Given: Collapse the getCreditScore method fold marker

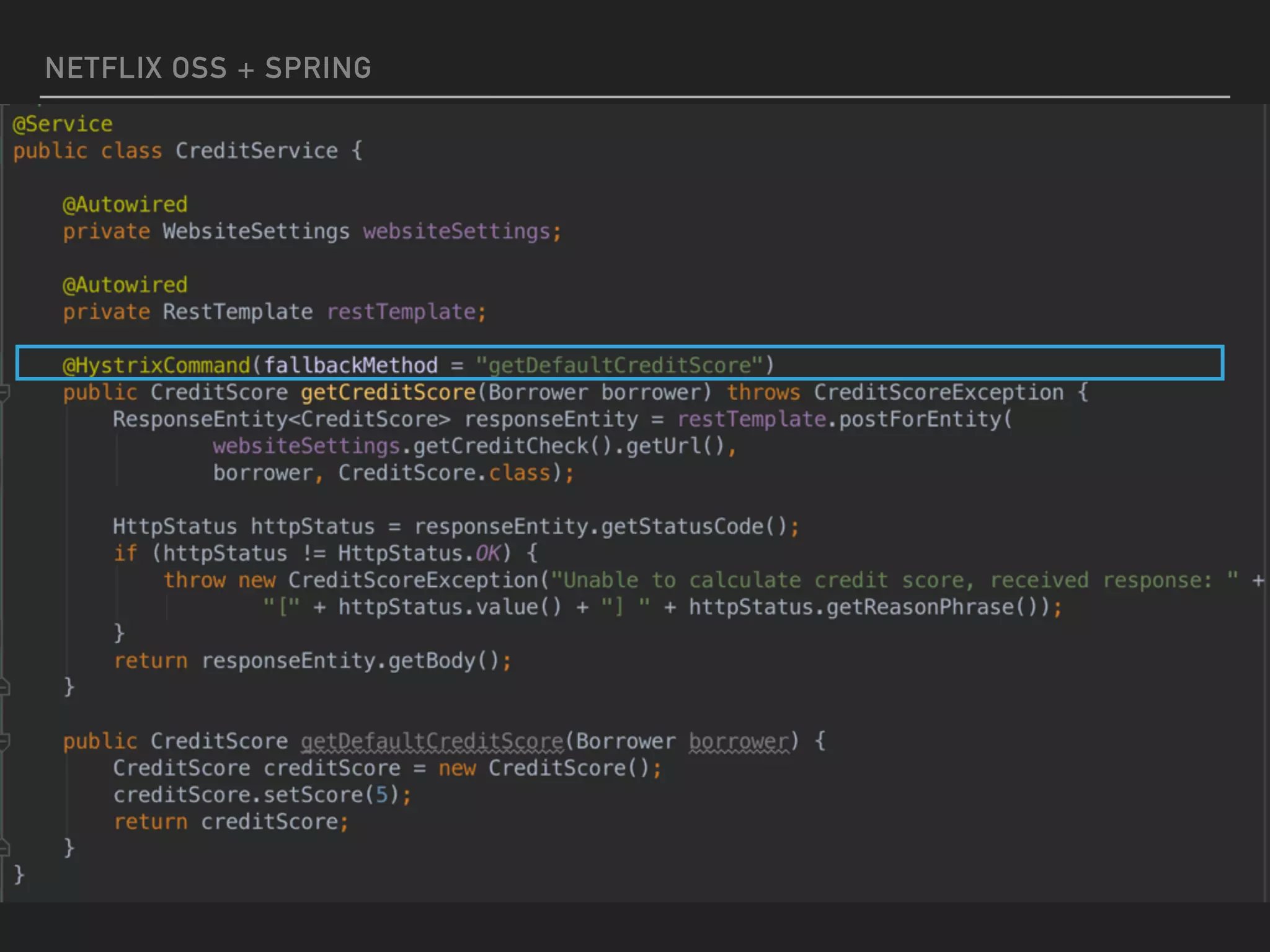Looking at the screenshot, I should (x=4, y=392).
